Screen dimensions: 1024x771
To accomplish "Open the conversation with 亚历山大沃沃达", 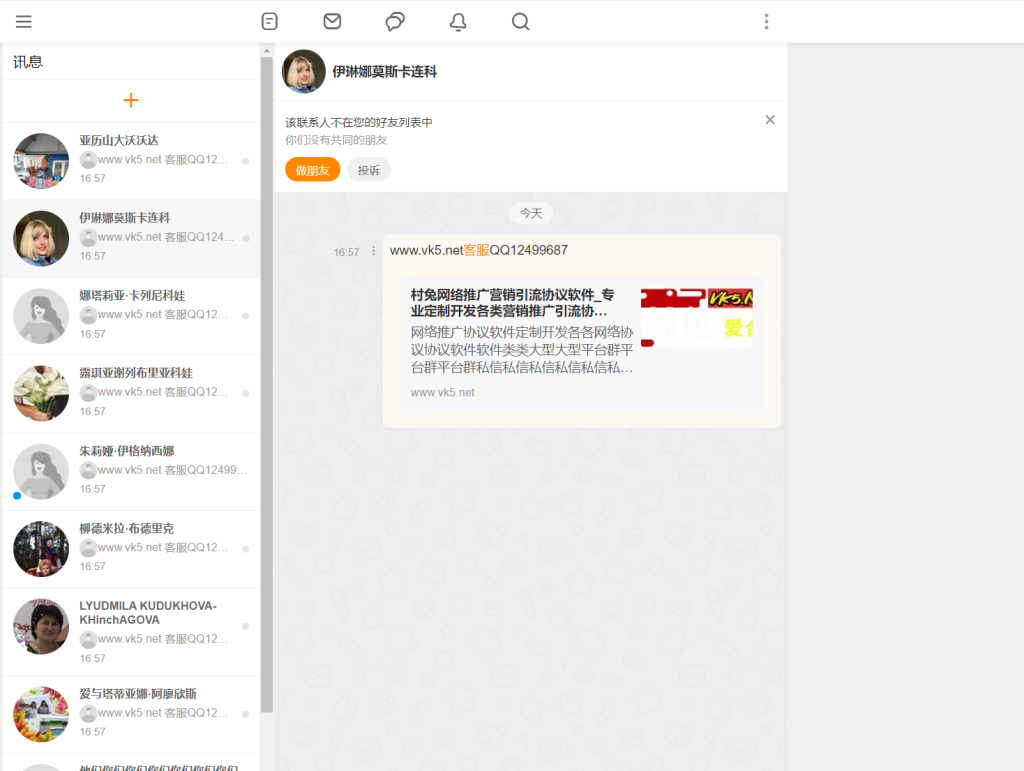I will pos(130,160).
